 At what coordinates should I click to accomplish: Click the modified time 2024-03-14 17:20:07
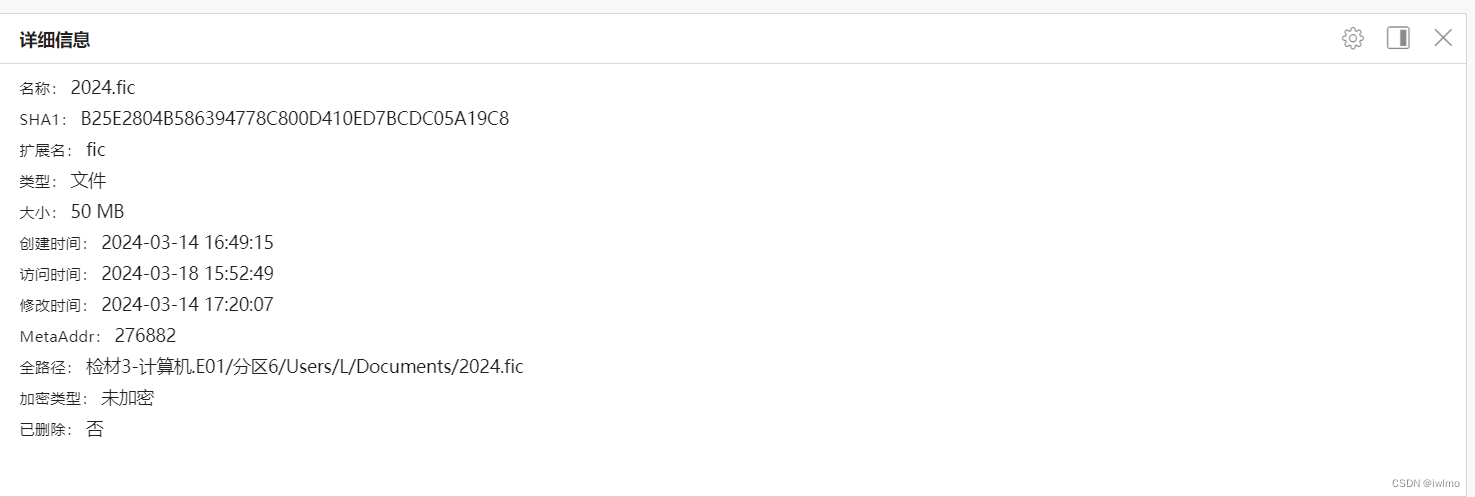tap(188, 305)
